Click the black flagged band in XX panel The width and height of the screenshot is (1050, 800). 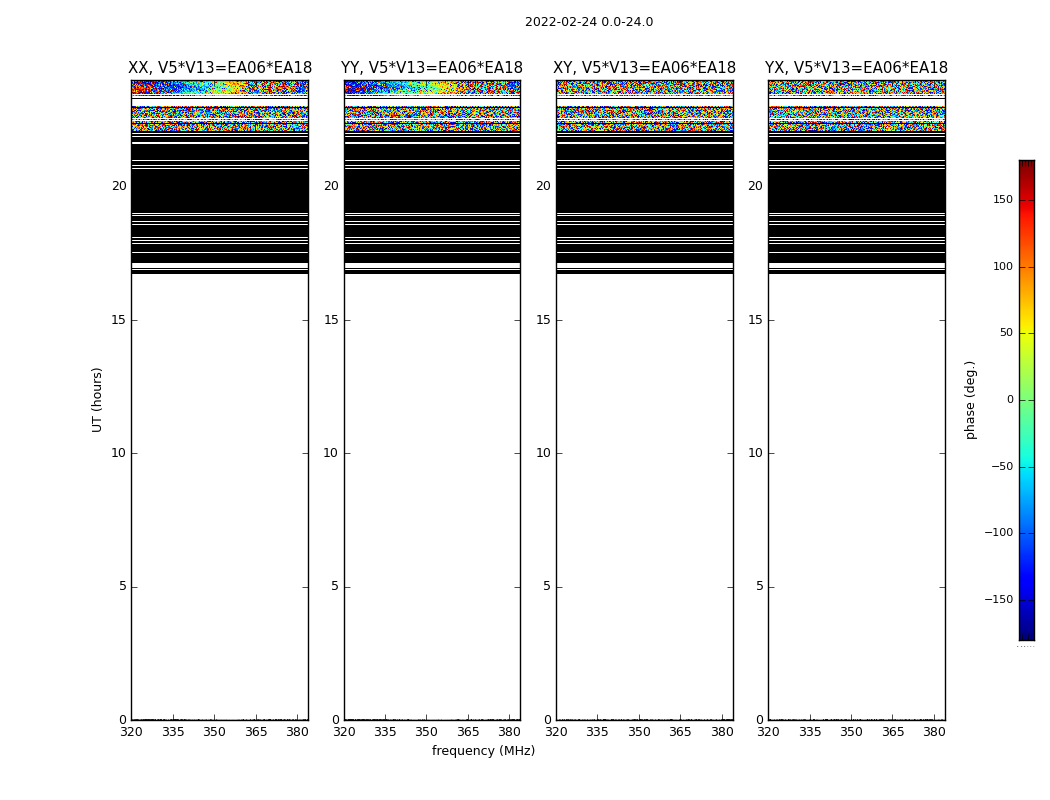219,192
